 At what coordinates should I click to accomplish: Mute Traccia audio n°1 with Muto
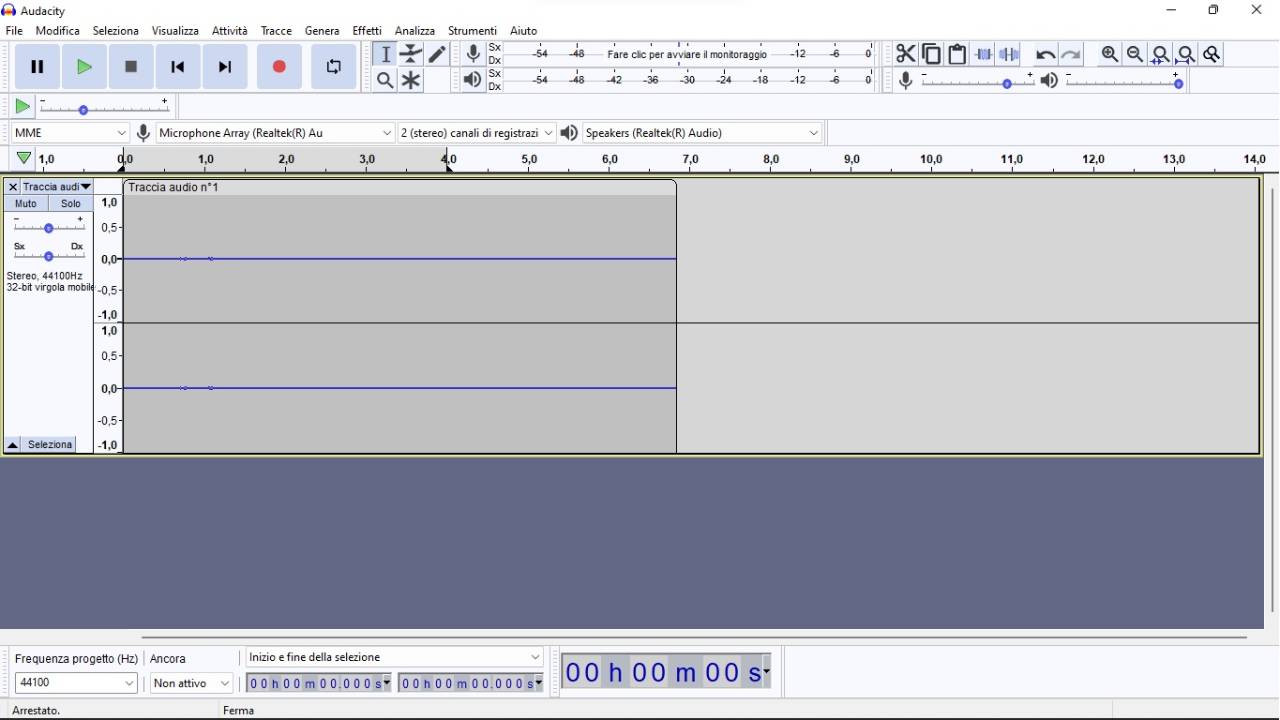pos(25,203)
